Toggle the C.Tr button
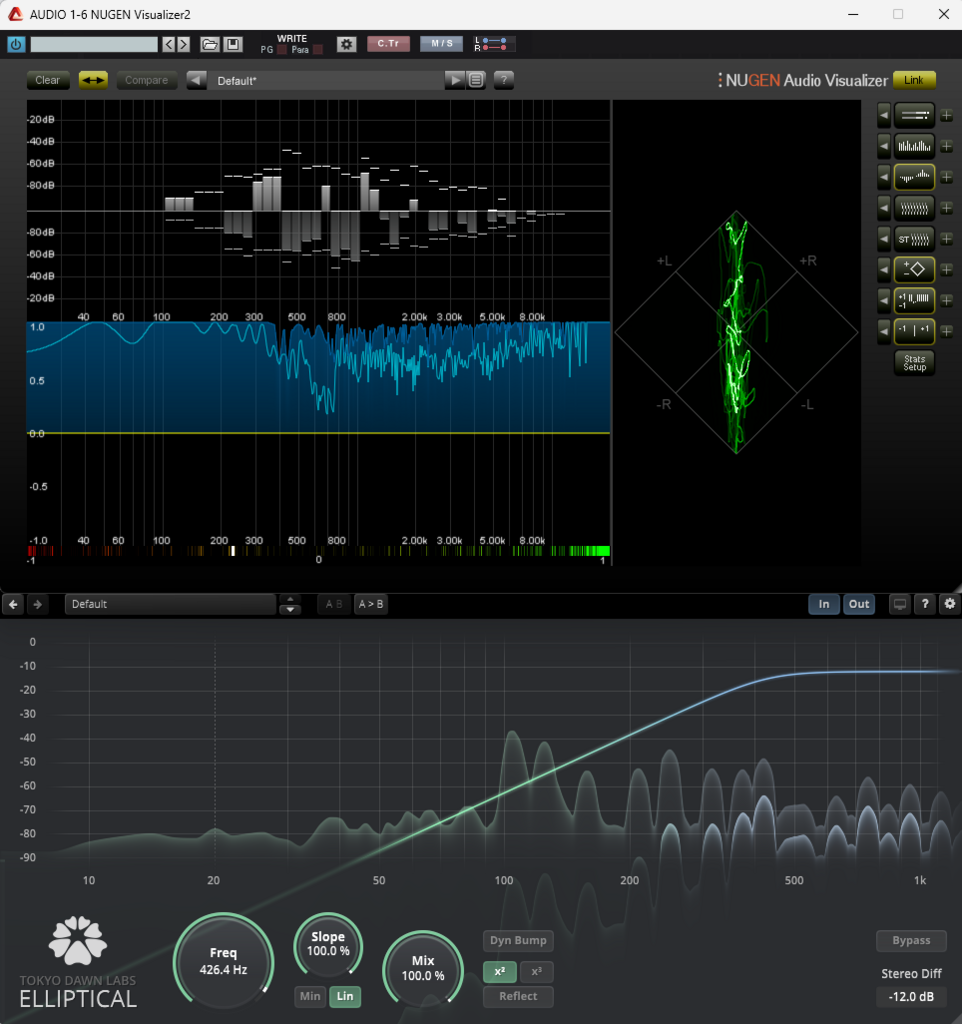 click(388, 44)
